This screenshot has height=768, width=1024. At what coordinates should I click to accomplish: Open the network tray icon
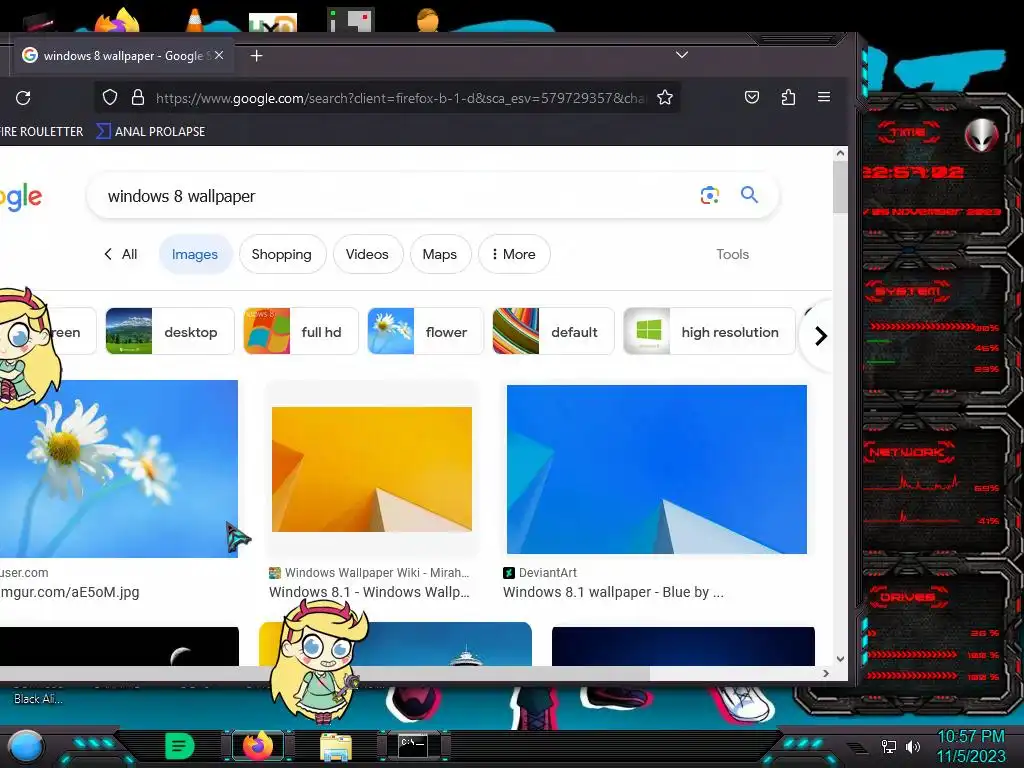pyautogui.click(x=889, y=746)
